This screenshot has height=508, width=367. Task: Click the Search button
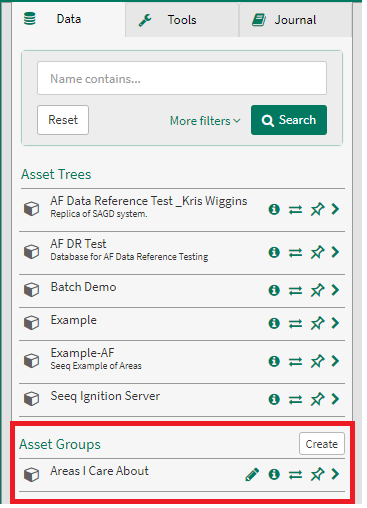pos(289,120)
